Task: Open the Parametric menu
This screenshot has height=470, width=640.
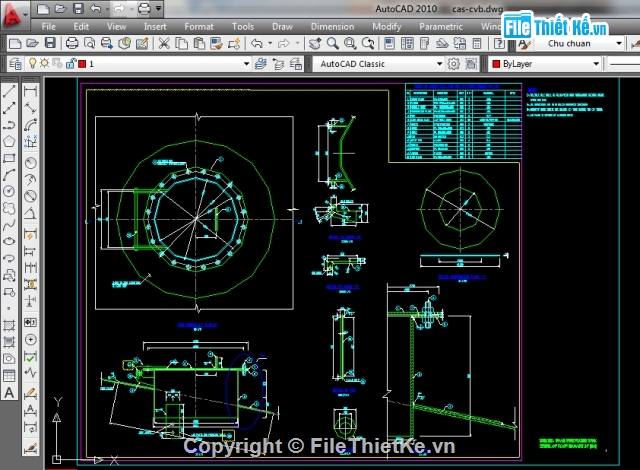Action: (441, 27)
